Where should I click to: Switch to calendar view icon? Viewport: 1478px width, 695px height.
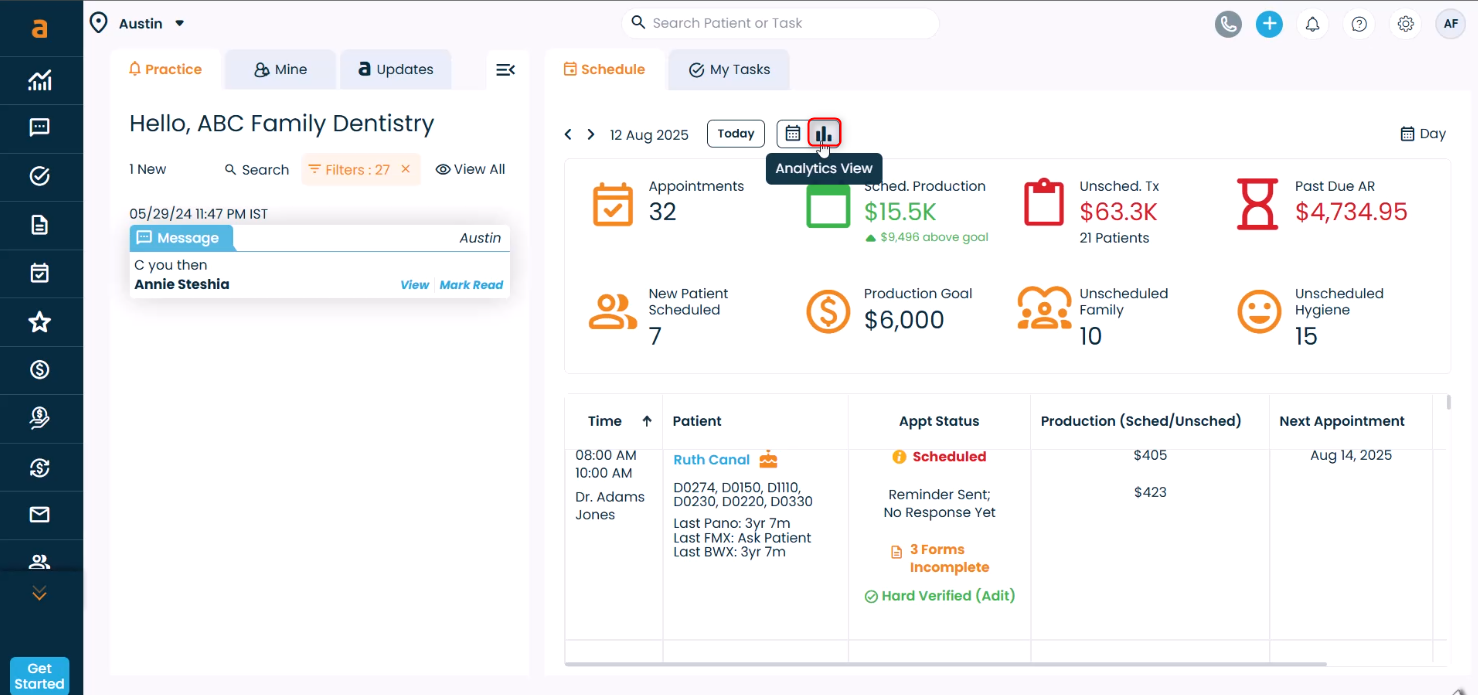click(x=792, y=133)
